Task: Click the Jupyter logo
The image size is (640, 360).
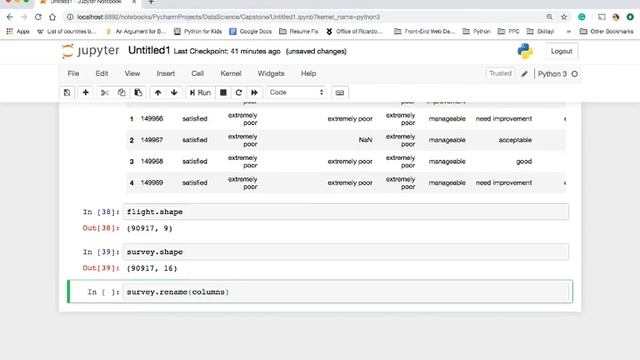Action: [90, 51]
